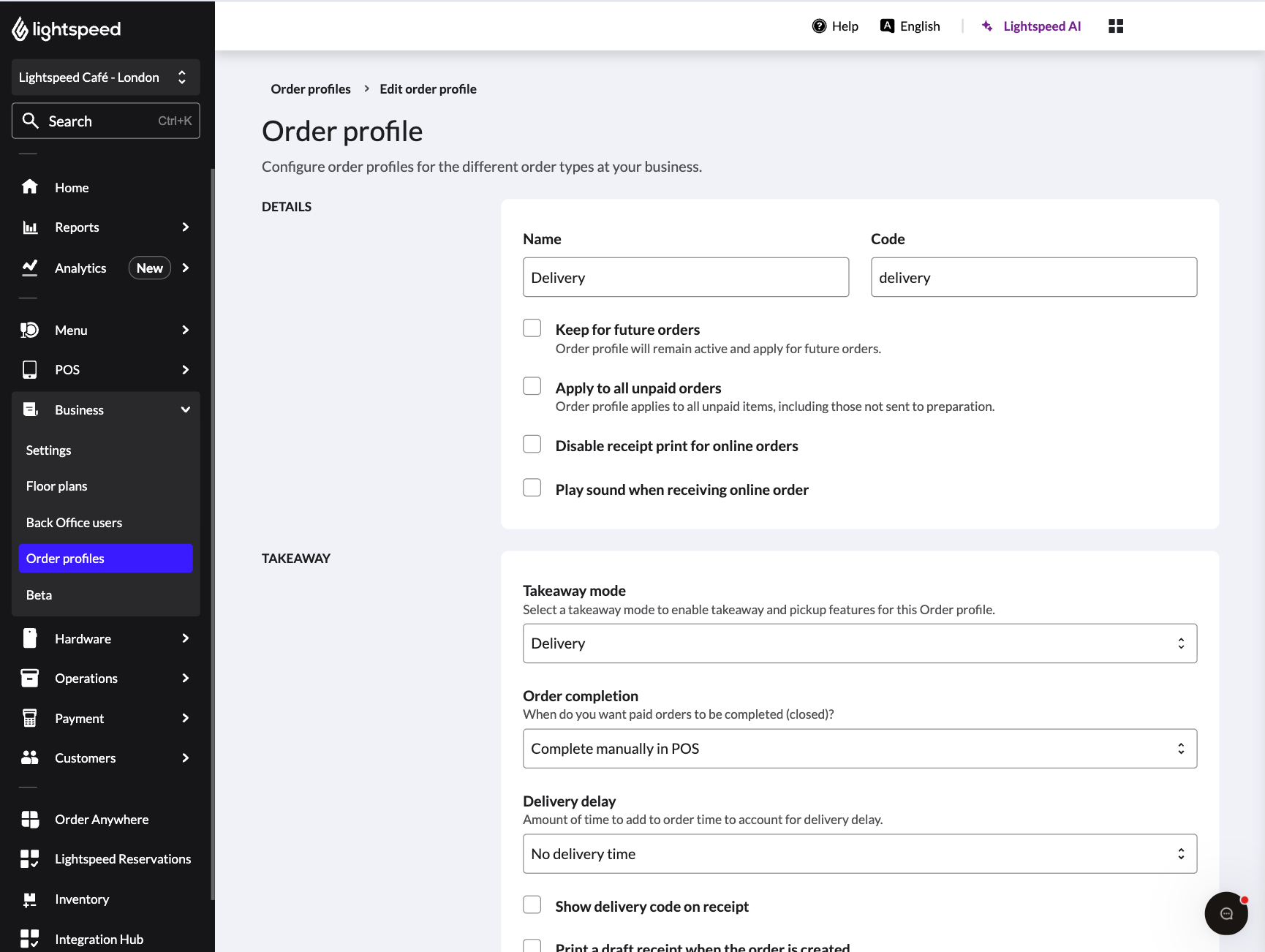Open the chat support bubble
The width and height of the screenshot is (1265, 952).
click(x=1226, y=913)
